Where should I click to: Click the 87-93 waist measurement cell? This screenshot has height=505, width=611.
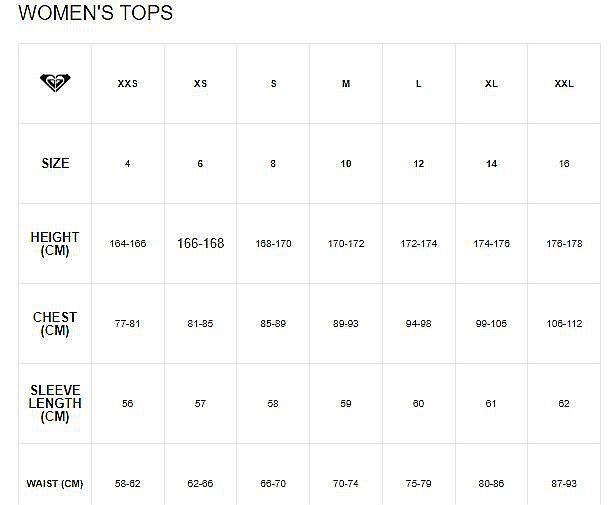[x=564, y=484]
